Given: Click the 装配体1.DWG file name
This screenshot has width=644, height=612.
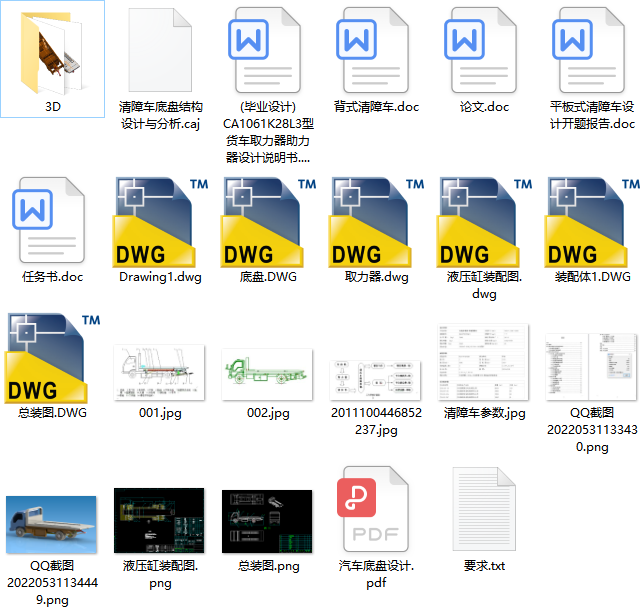Looking at the screenshot, I should tap(592, 277).
